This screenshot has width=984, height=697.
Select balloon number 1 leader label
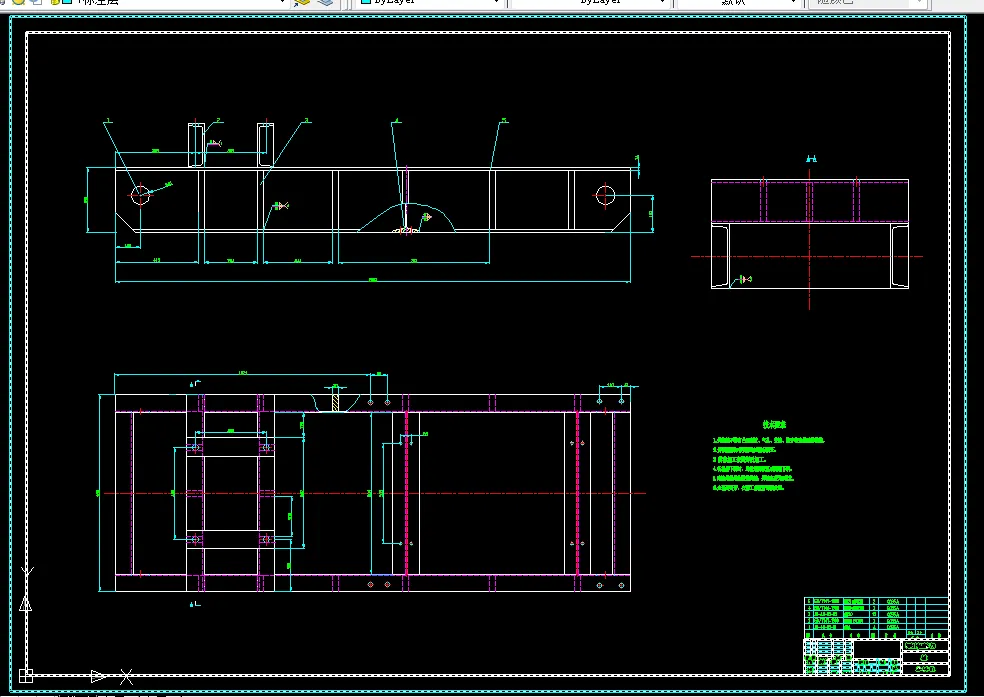(x=108, y=120)
